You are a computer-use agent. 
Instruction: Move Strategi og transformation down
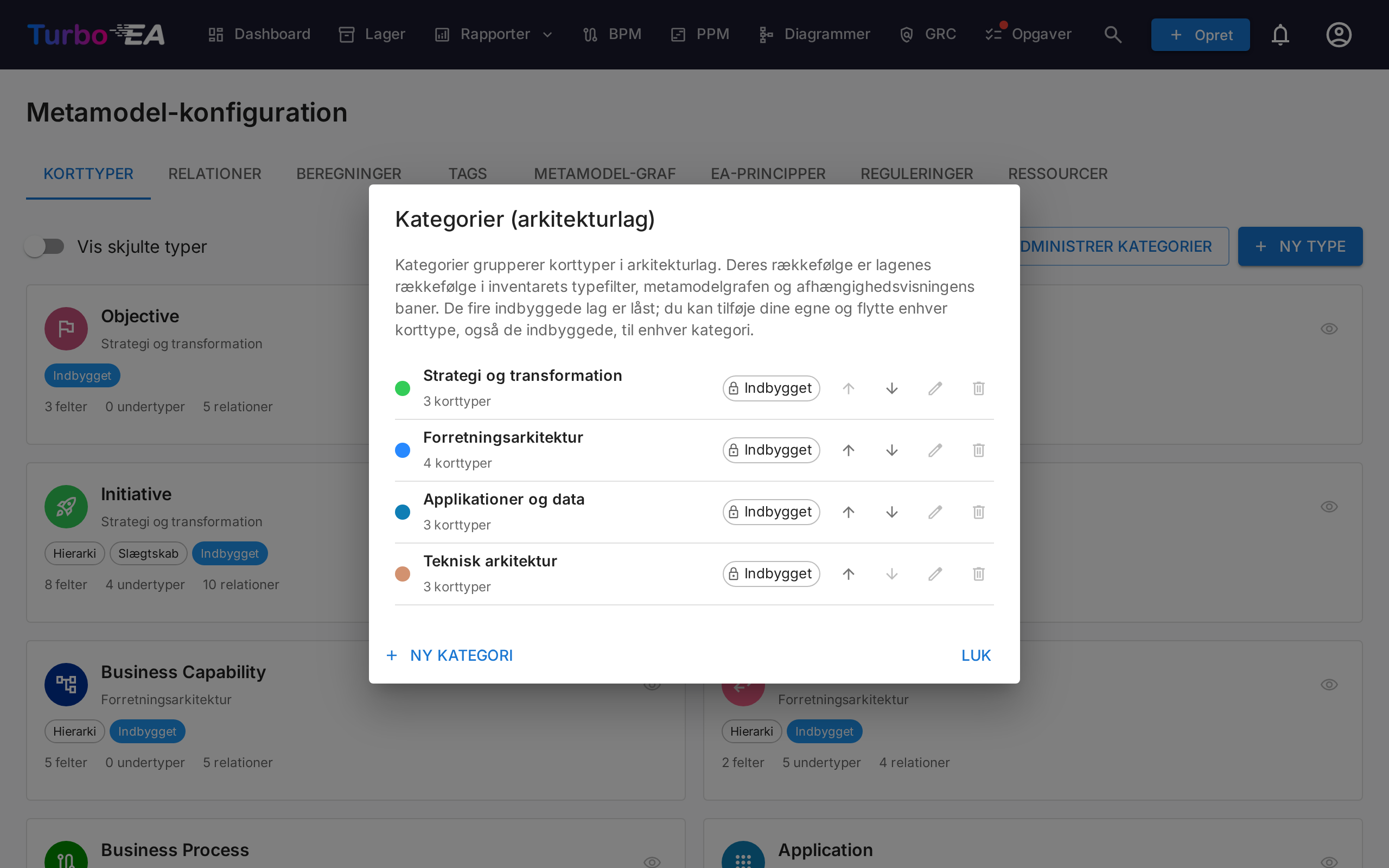(x=891, y=388)
